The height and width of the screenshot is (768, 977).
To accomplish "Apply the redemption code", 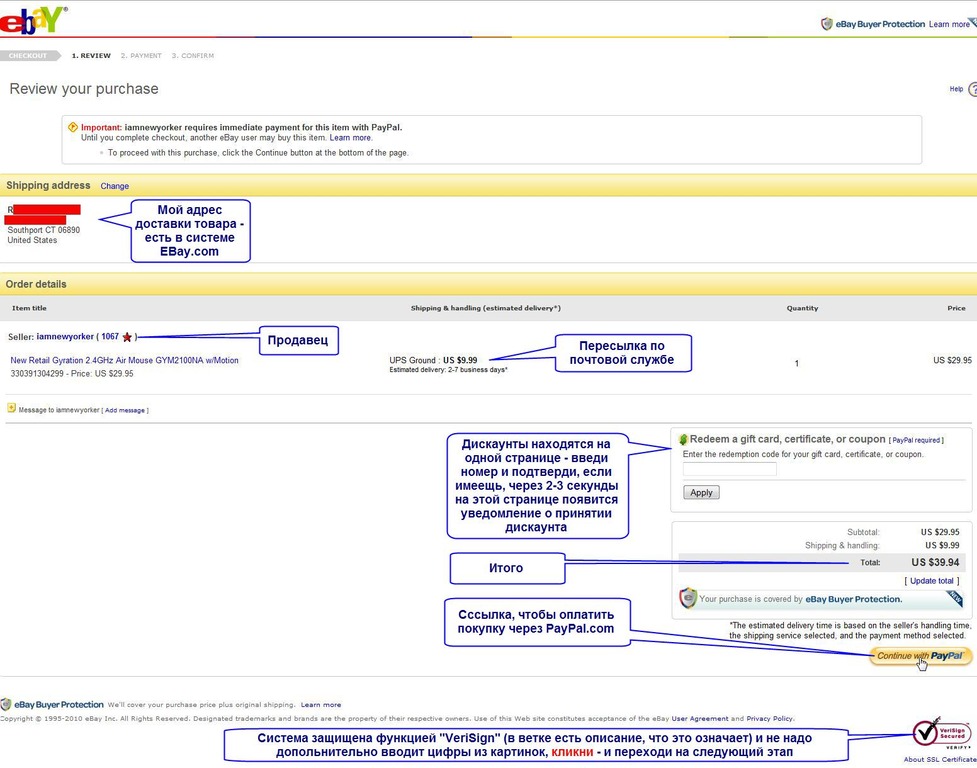I will pyautogui.click(x=701, y=493).
